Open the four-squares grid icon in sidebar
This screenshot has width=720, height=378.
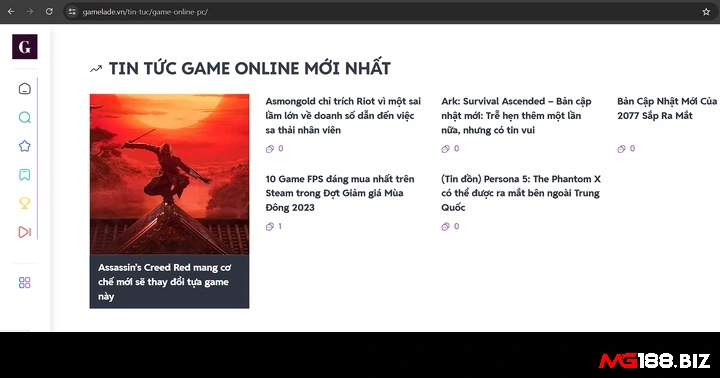pyautogui.click(x=25, y=282)
